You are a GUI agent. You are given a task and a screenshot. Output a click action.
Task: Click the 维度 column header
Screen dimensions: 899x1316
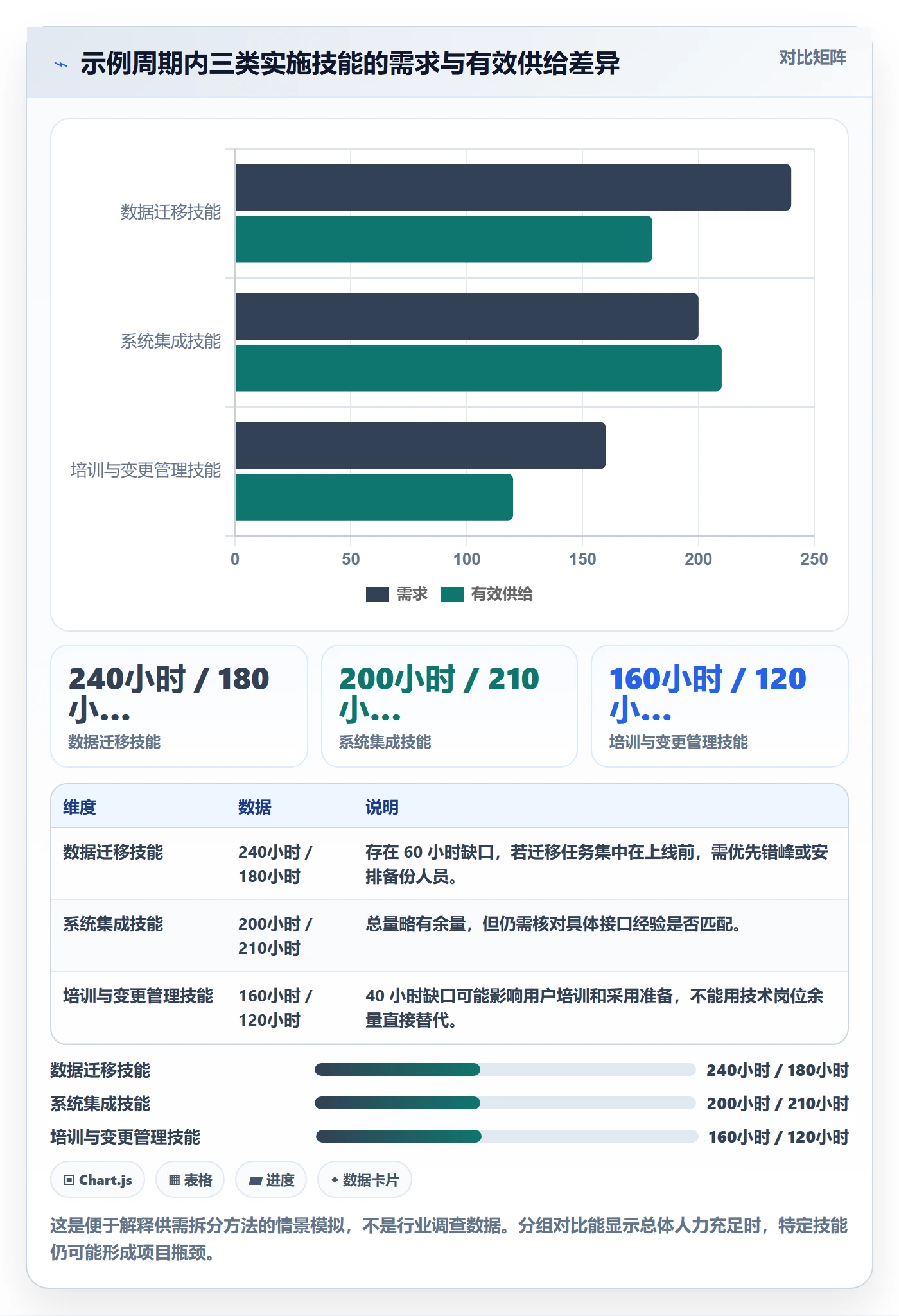tap(80, 807)
